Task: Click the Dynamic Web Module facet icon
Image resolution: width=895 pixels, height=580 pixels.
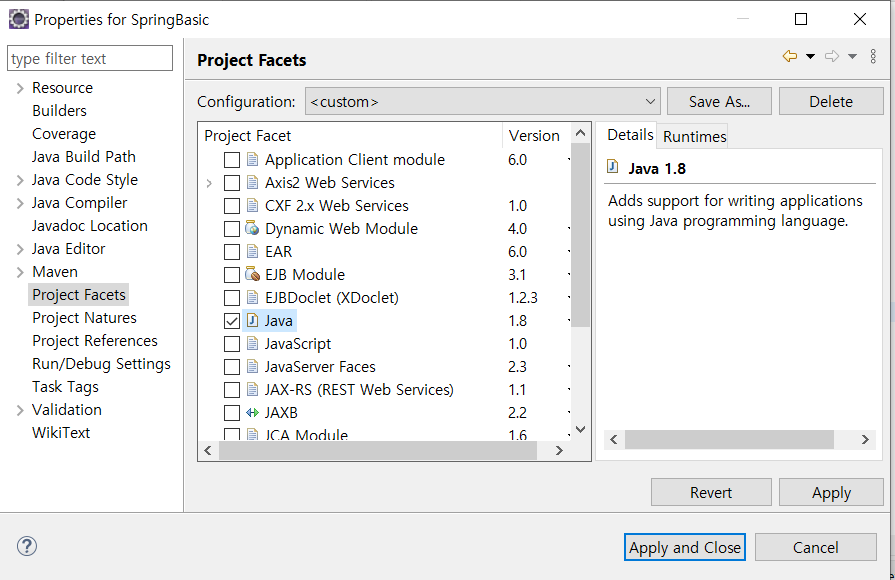Action: coord(252,228)
